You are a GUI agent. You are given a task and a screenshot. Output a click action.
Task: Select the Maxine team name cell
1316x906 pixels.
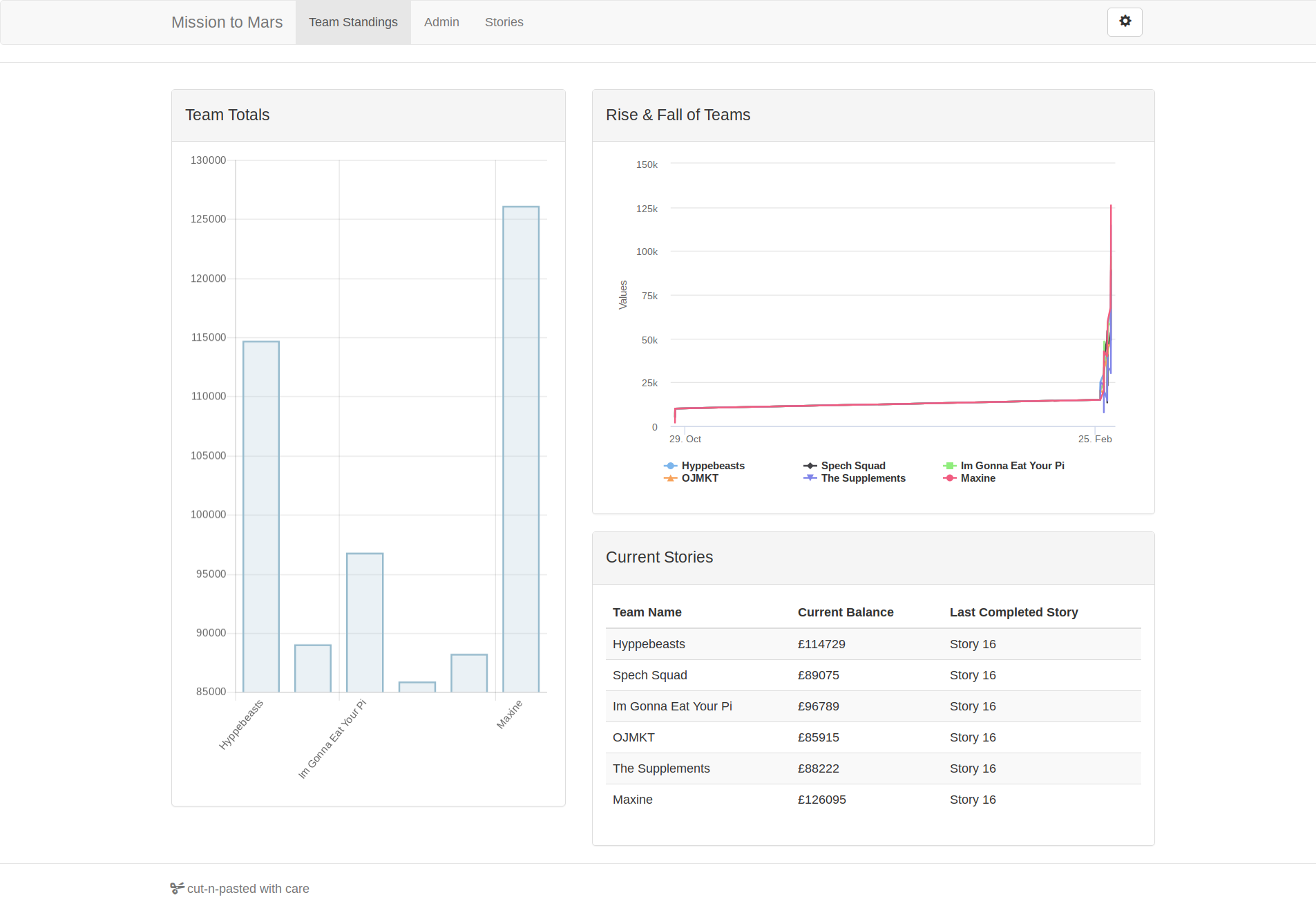(x=633, y=800)
